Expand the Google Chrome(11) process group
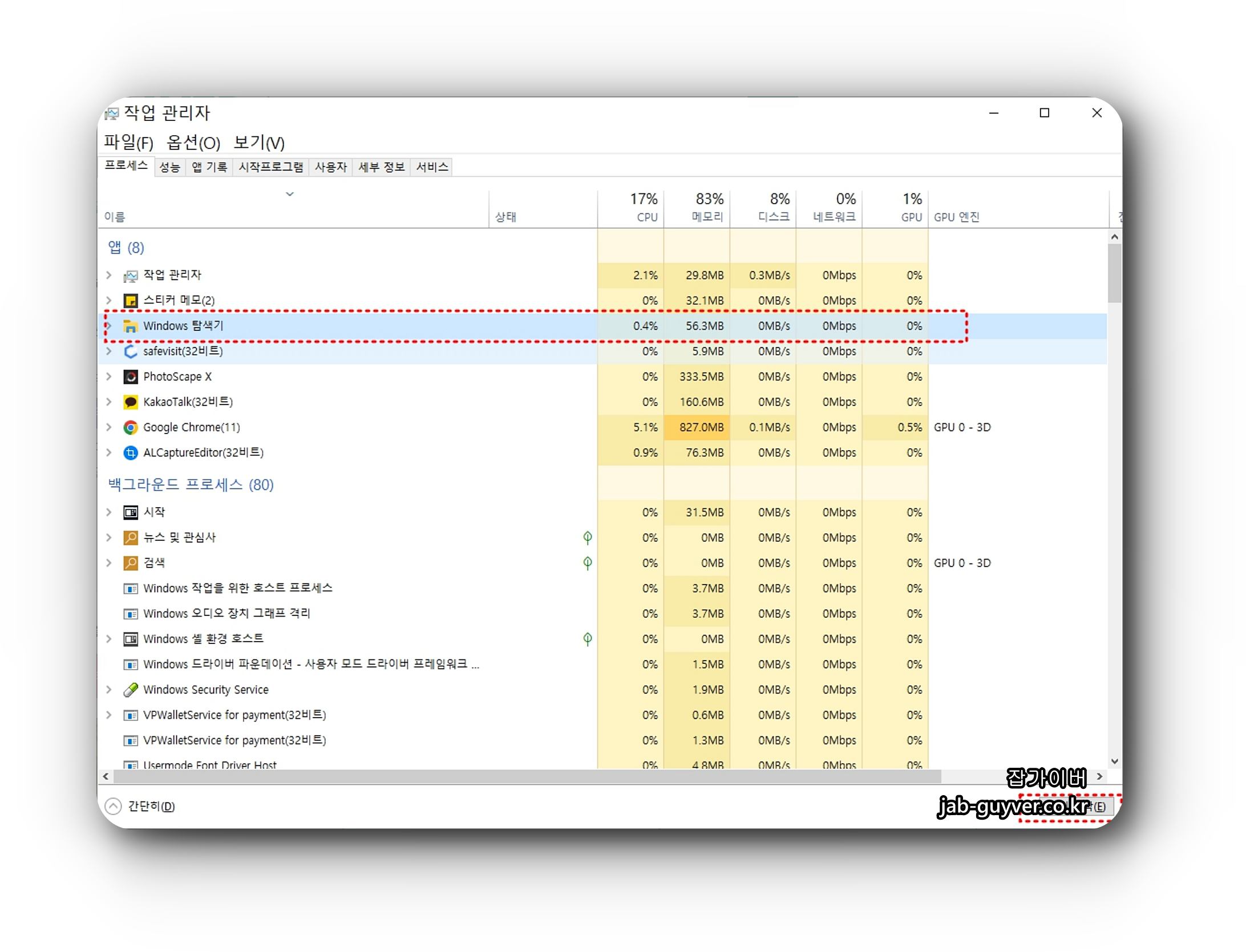 [109, 427]
